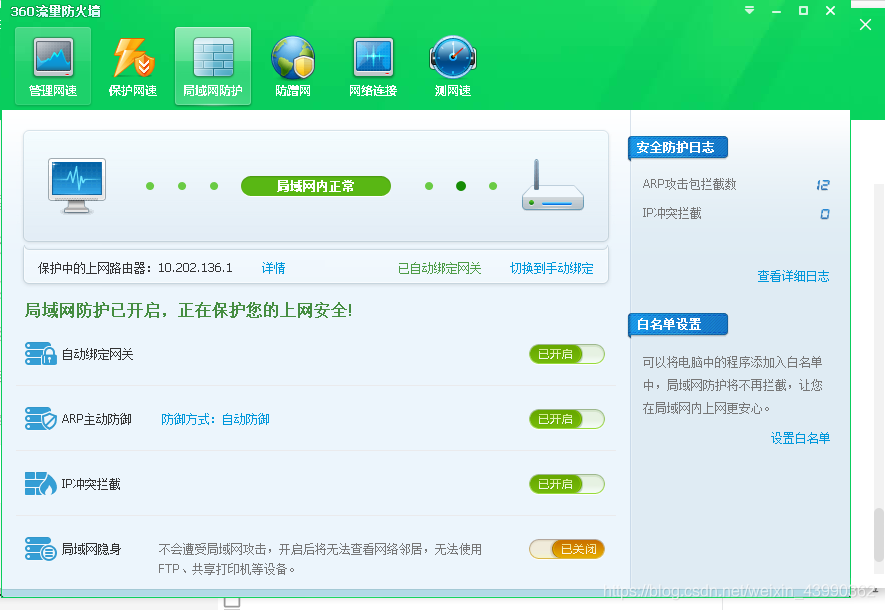Click the background window's vertical scrollbar thumb
Screen dimensions: 885x610
pyautogui.click(x=879, y=534)
